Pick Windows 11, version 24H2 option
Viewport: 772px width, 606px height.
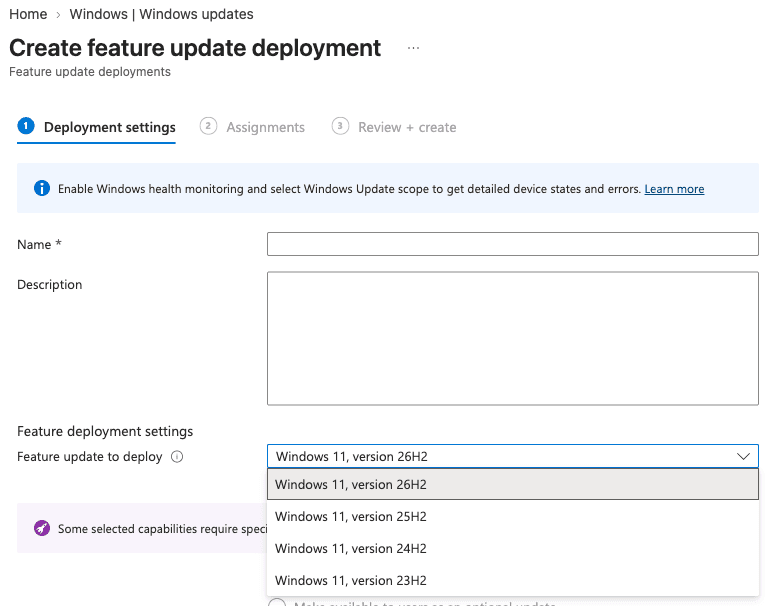(513, 548)
